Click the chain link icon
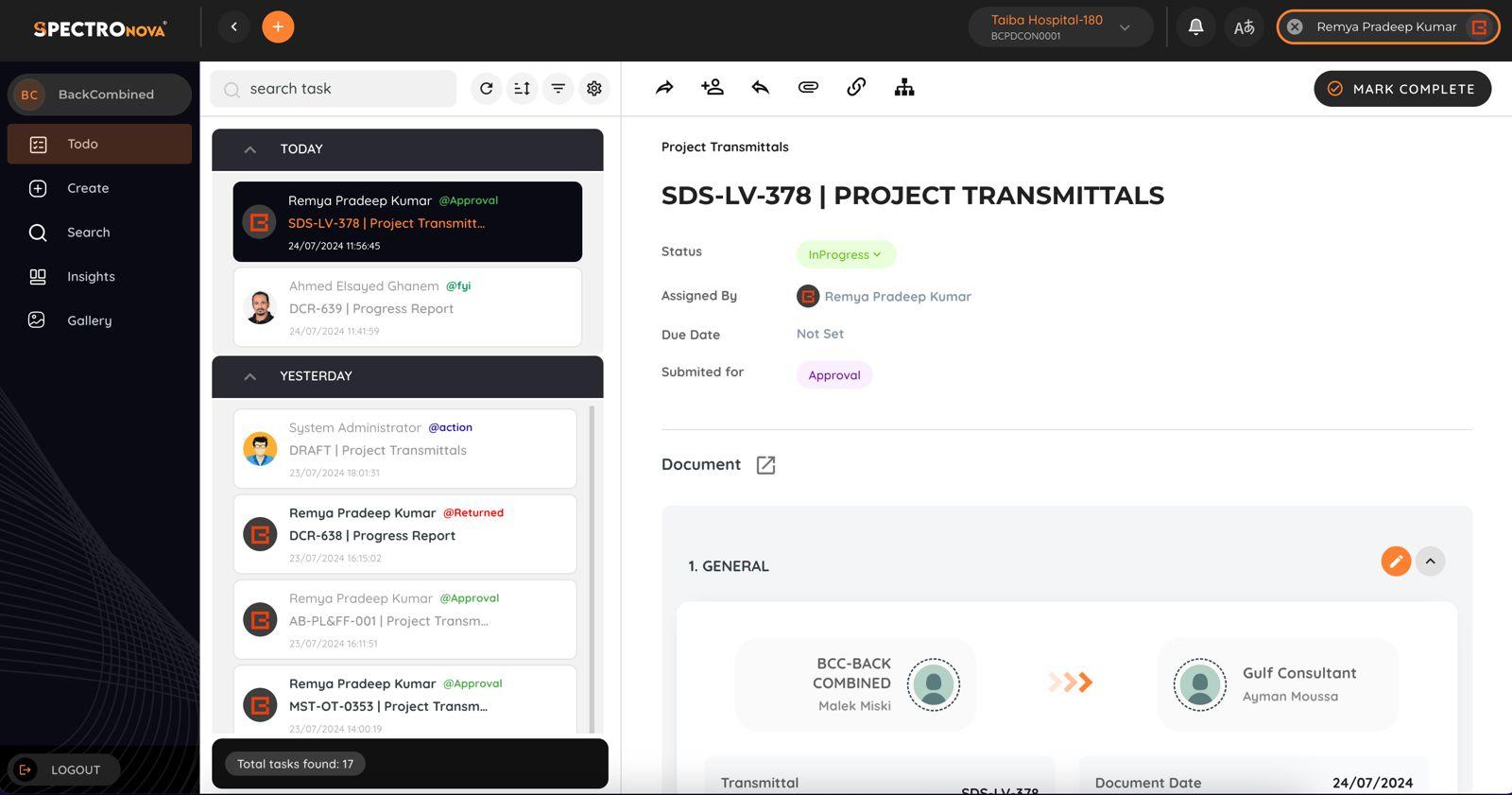The width and height of the screenshot is (1512, 795). point(856,87)
